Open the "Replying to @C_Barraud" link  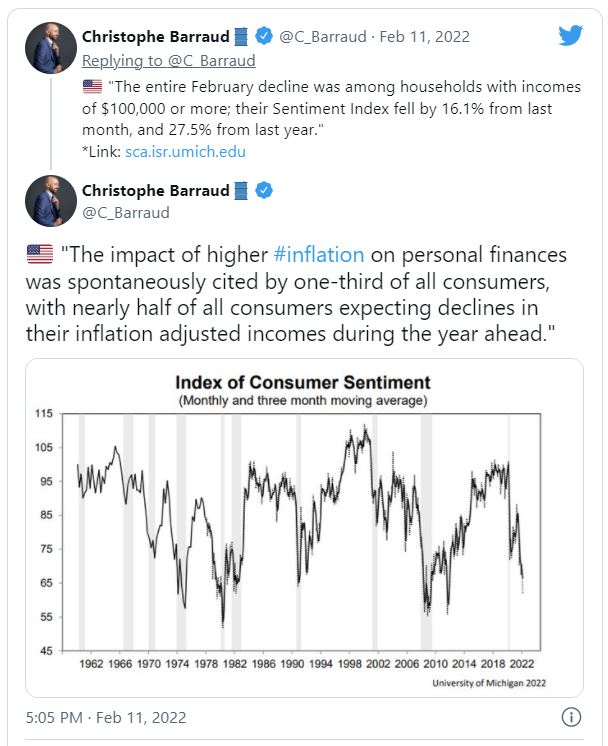click(x=169, y=61)
